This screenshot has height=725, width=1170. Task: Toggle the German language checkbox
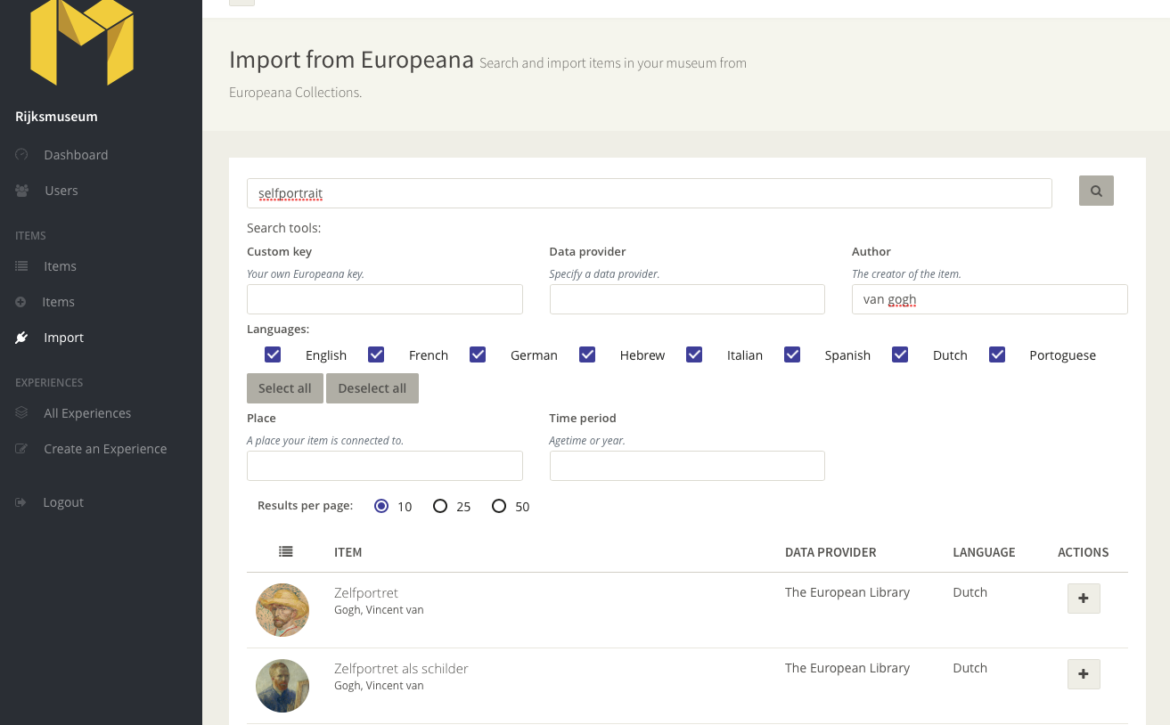tap(478, 354)
